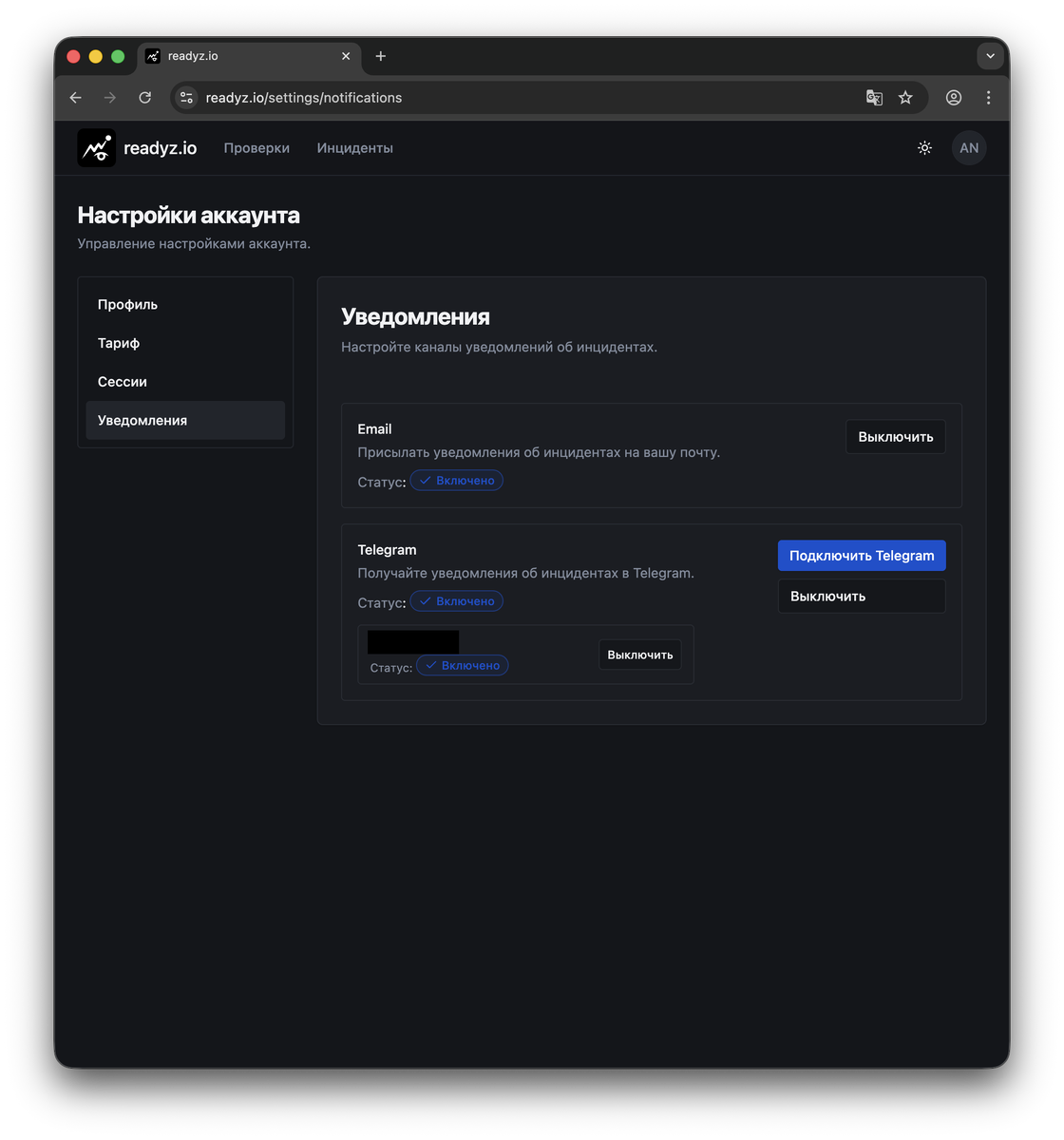Click the readyz.io browser tab
The image size is (1064, 1140).
[x=249, y=56]
